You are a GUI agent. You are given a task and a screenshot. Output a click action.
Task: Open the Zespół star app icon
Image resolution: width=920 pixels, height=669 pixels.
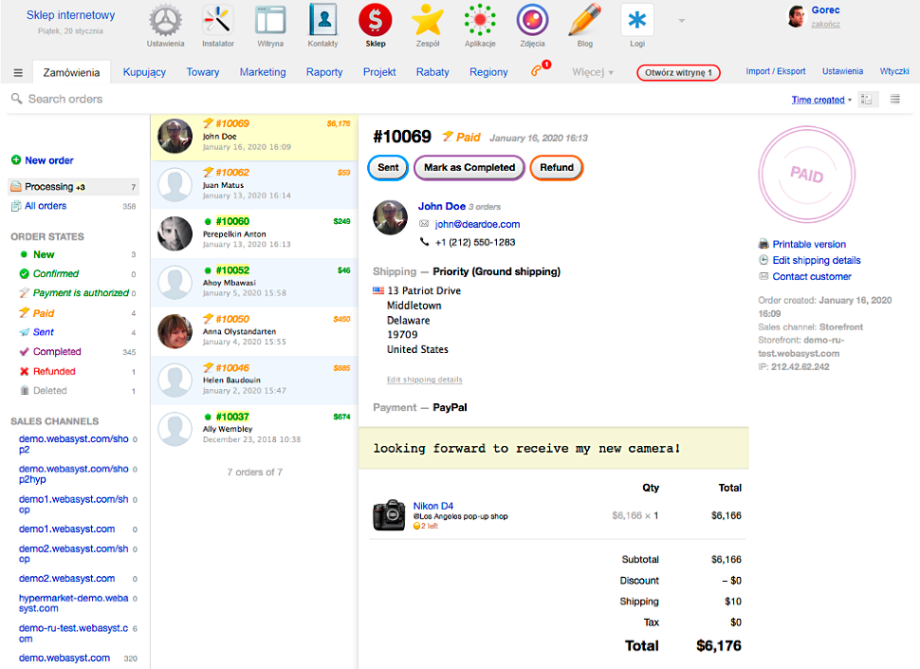[428, 21]
